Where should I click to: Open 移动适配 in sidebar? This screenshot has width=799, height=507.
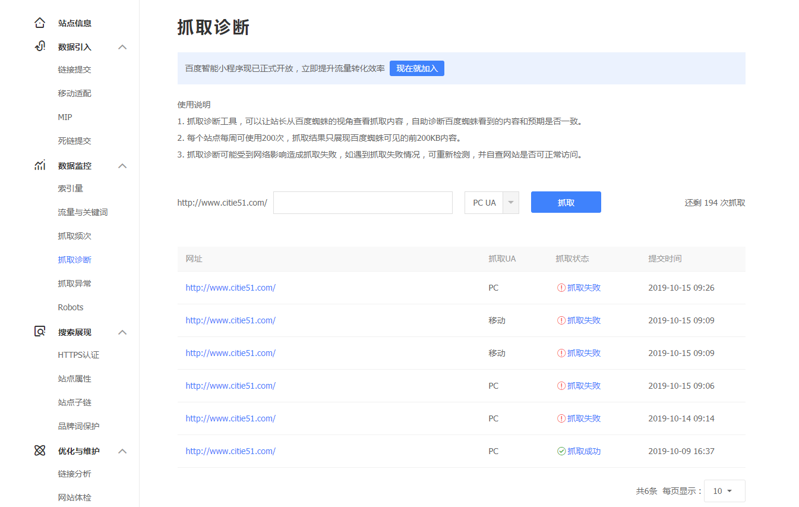tap(74, 93)
